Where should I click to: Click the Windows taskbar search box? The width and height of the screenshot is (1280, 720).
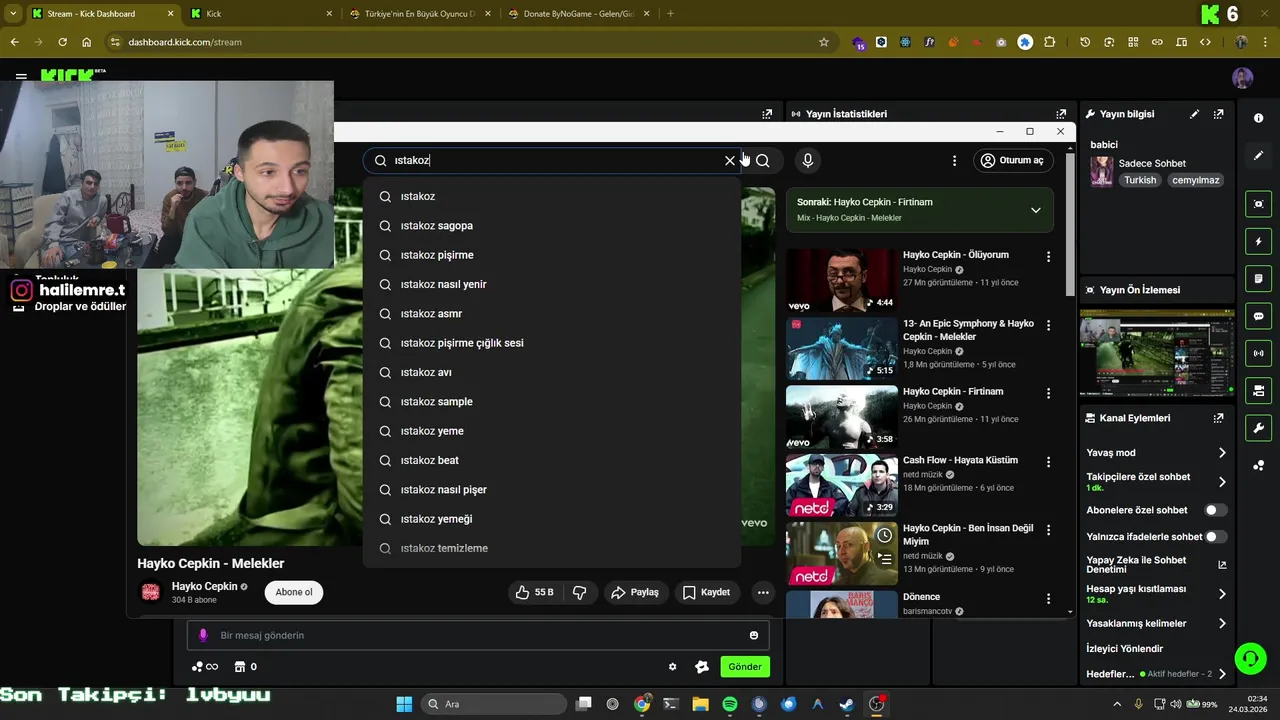(494, 704)
